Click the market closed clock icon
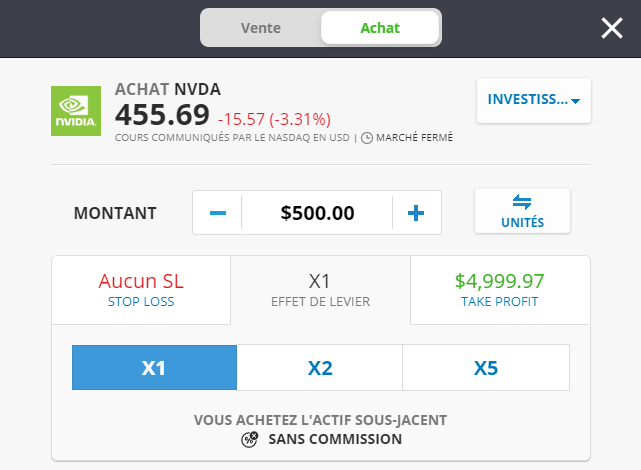This screenshot has height=470, width=641. 366,137
